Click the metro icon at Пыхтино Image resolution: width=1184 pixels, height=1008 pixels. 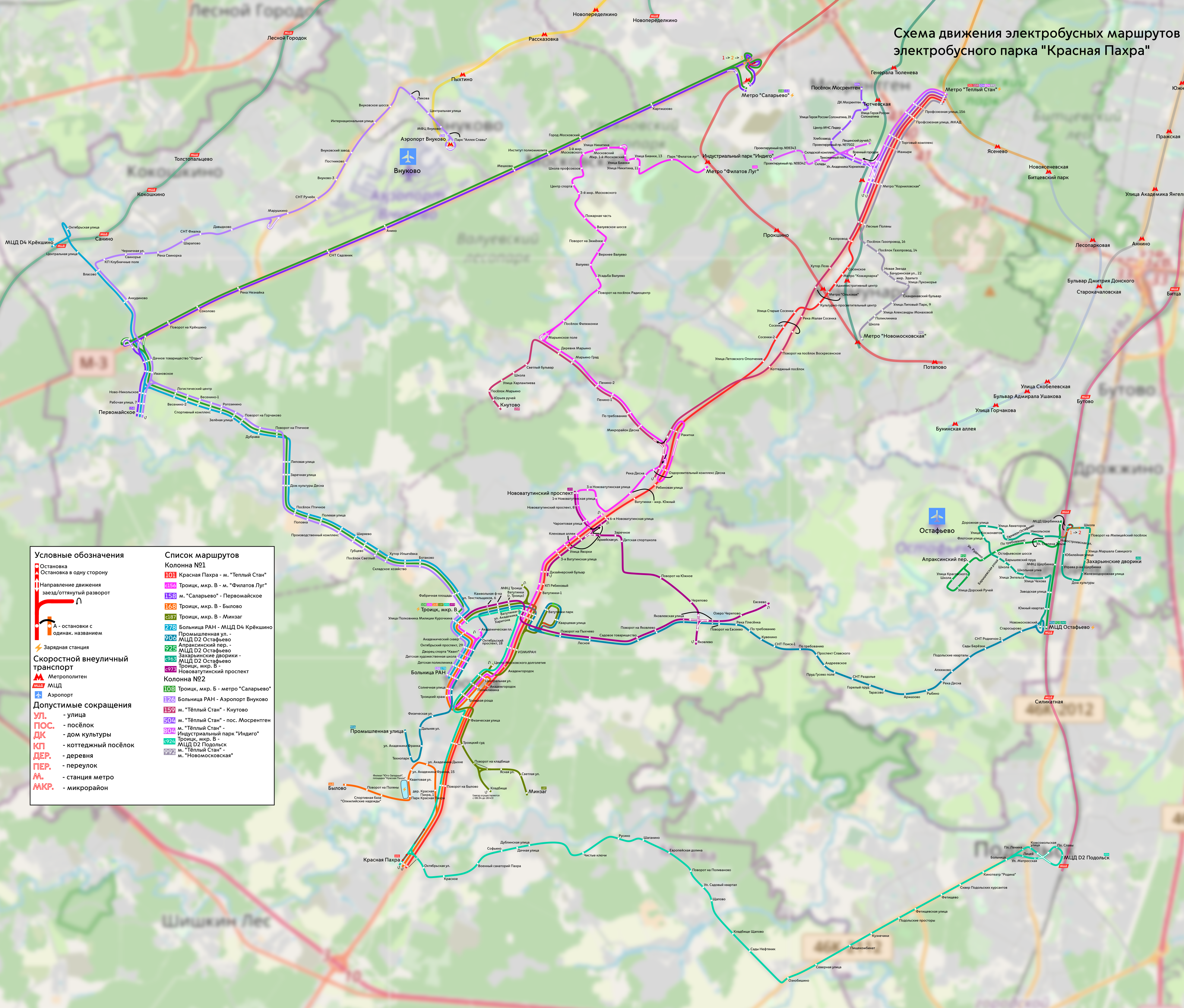(462, 74)
